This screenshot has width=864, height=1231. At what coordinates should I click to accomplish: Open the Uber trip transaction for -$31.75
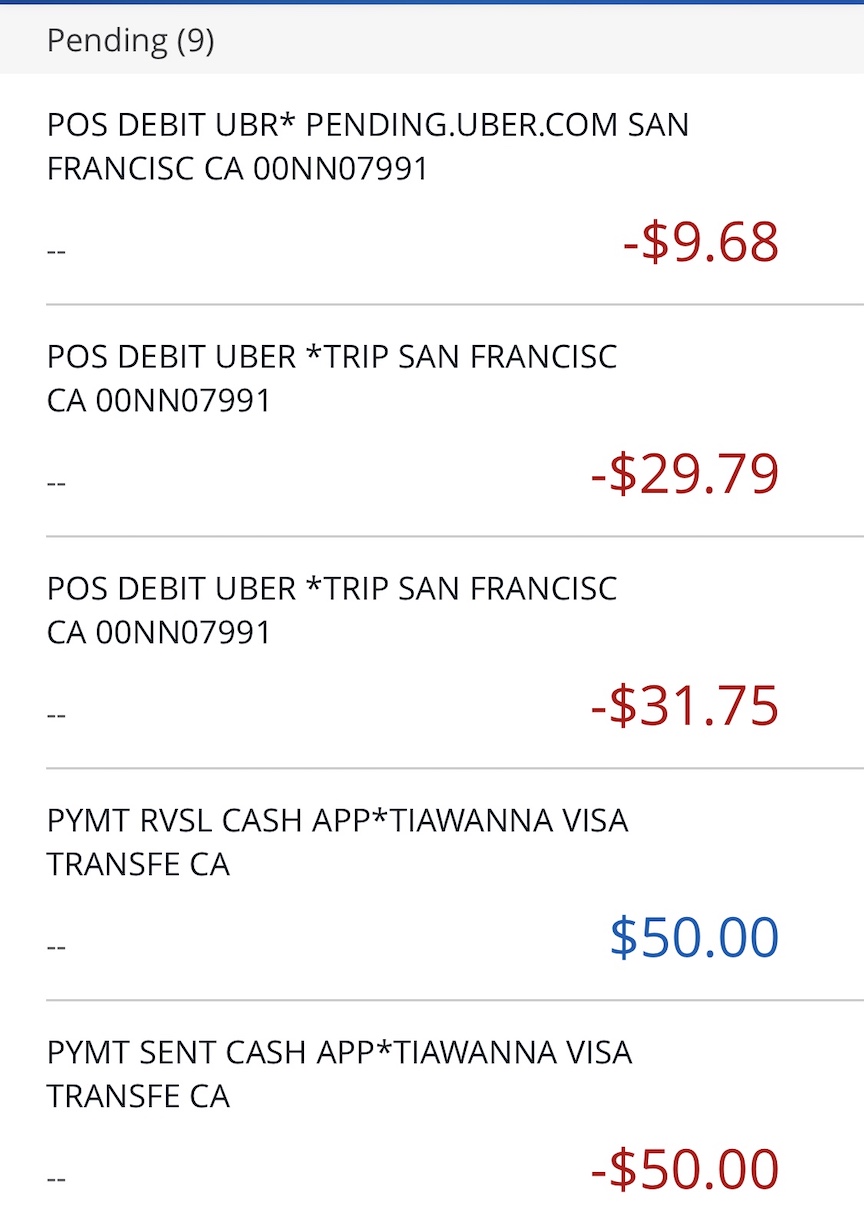pyautogui.click(x=432, y=653)
